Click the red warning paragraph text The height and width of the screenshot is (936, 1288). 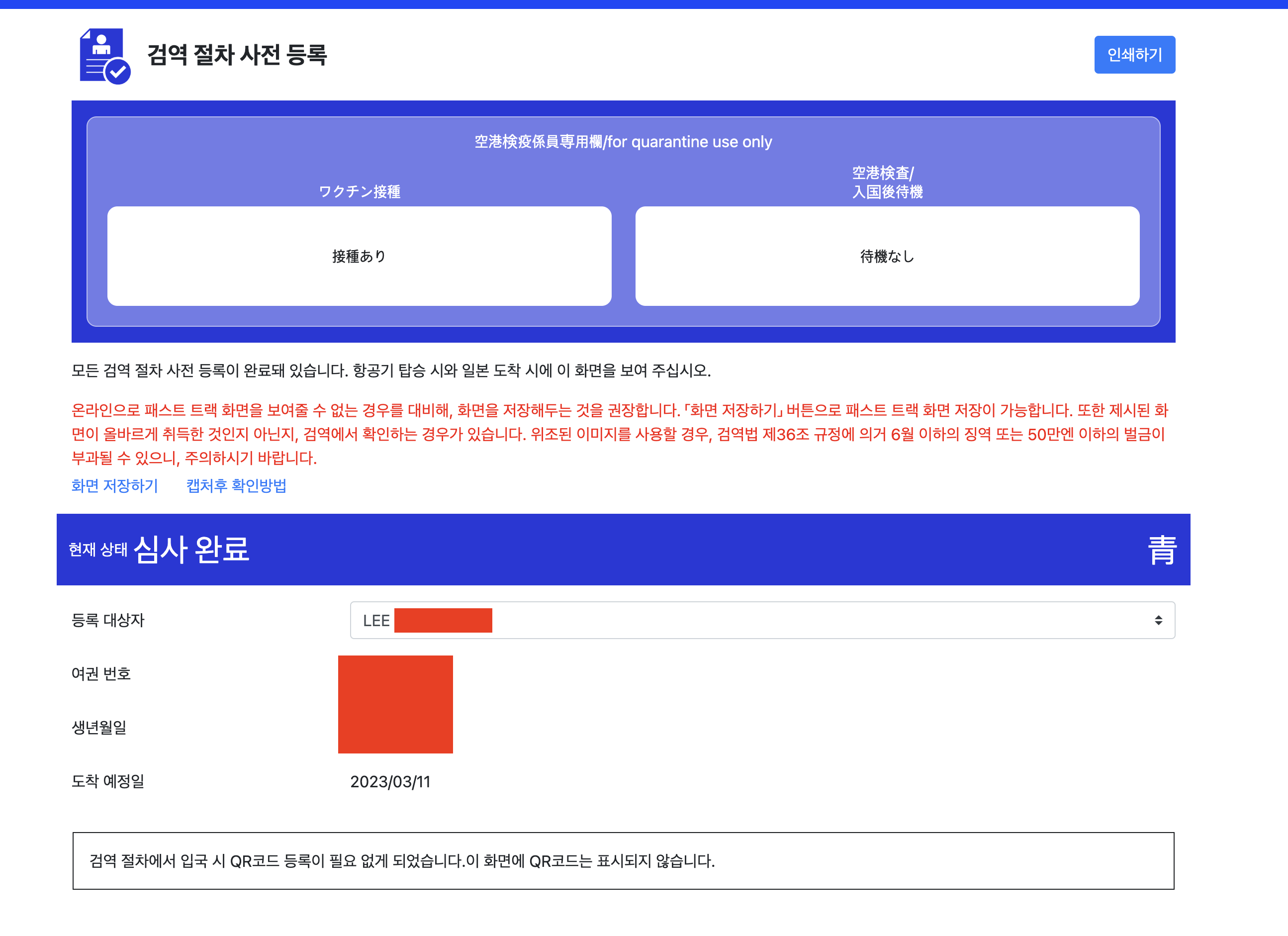tap(619, 434)
